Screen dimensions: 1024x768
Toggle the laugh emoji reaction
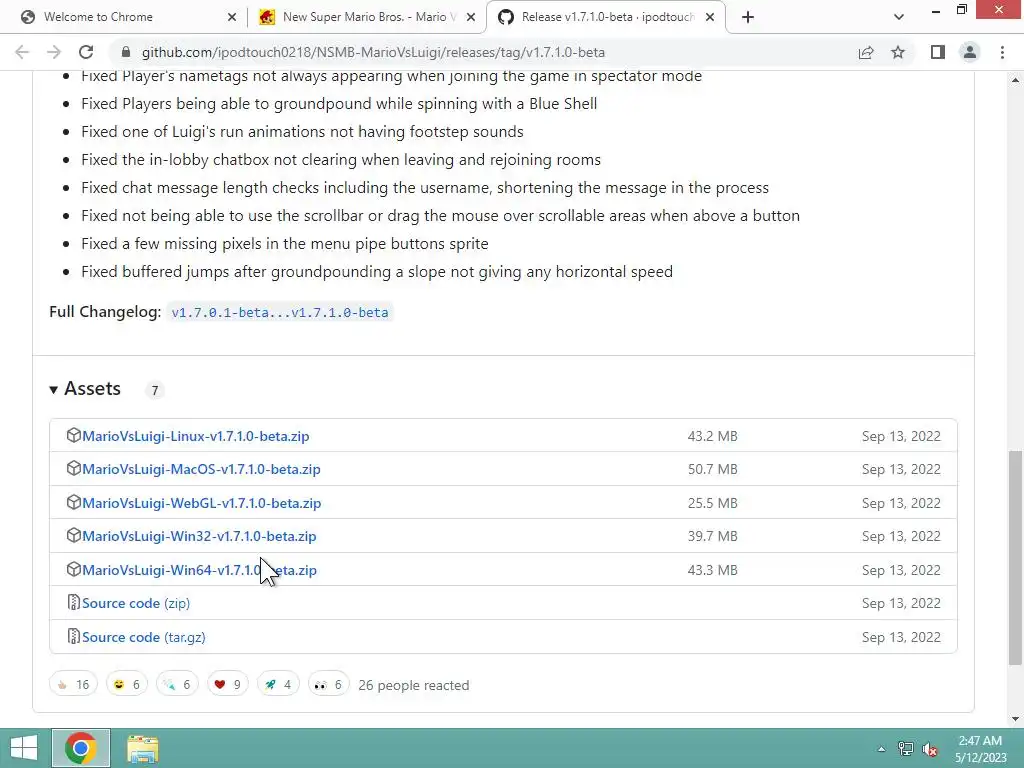click(127, 684)
